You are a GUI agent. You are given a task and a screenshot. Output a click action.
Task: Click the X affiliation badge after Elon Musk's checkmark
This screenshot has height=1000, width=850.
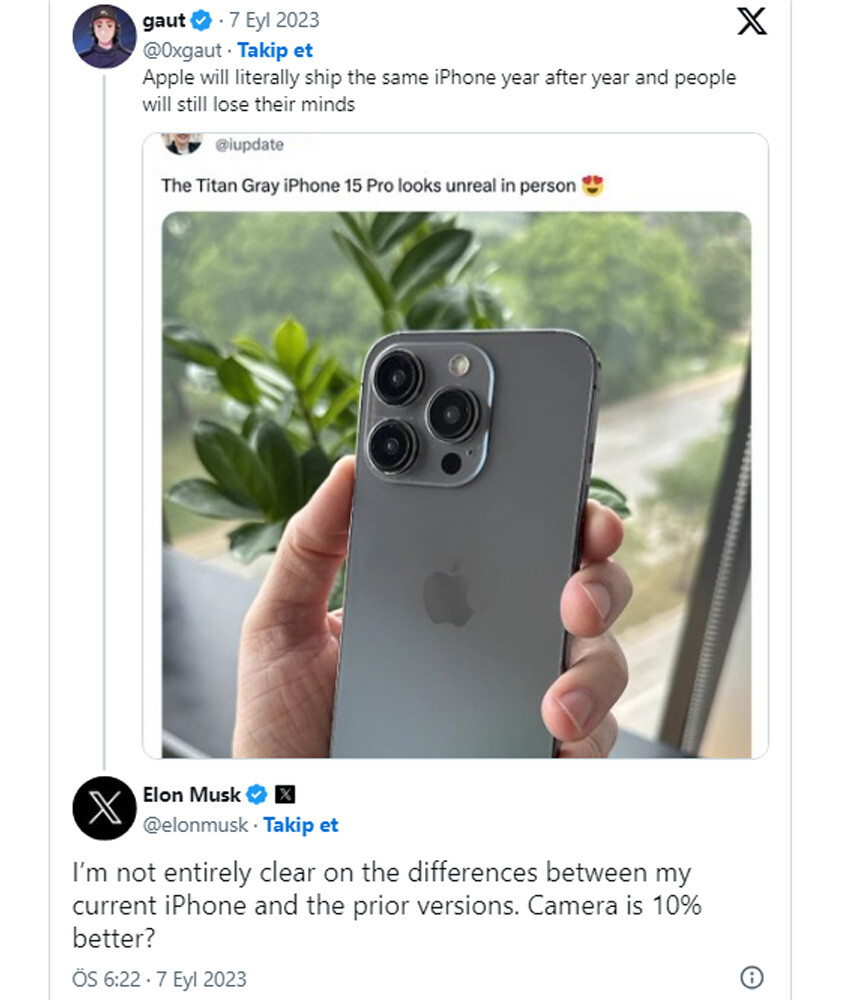pos(284,794)
